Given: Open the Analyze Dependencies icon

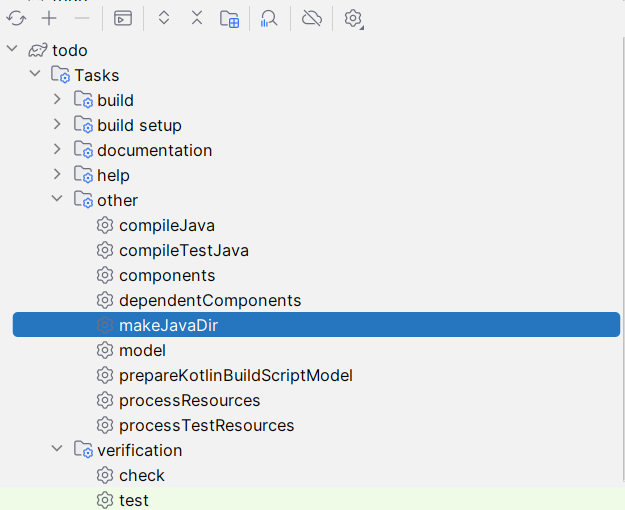Looking at the screenshot, I should point(269,18).
